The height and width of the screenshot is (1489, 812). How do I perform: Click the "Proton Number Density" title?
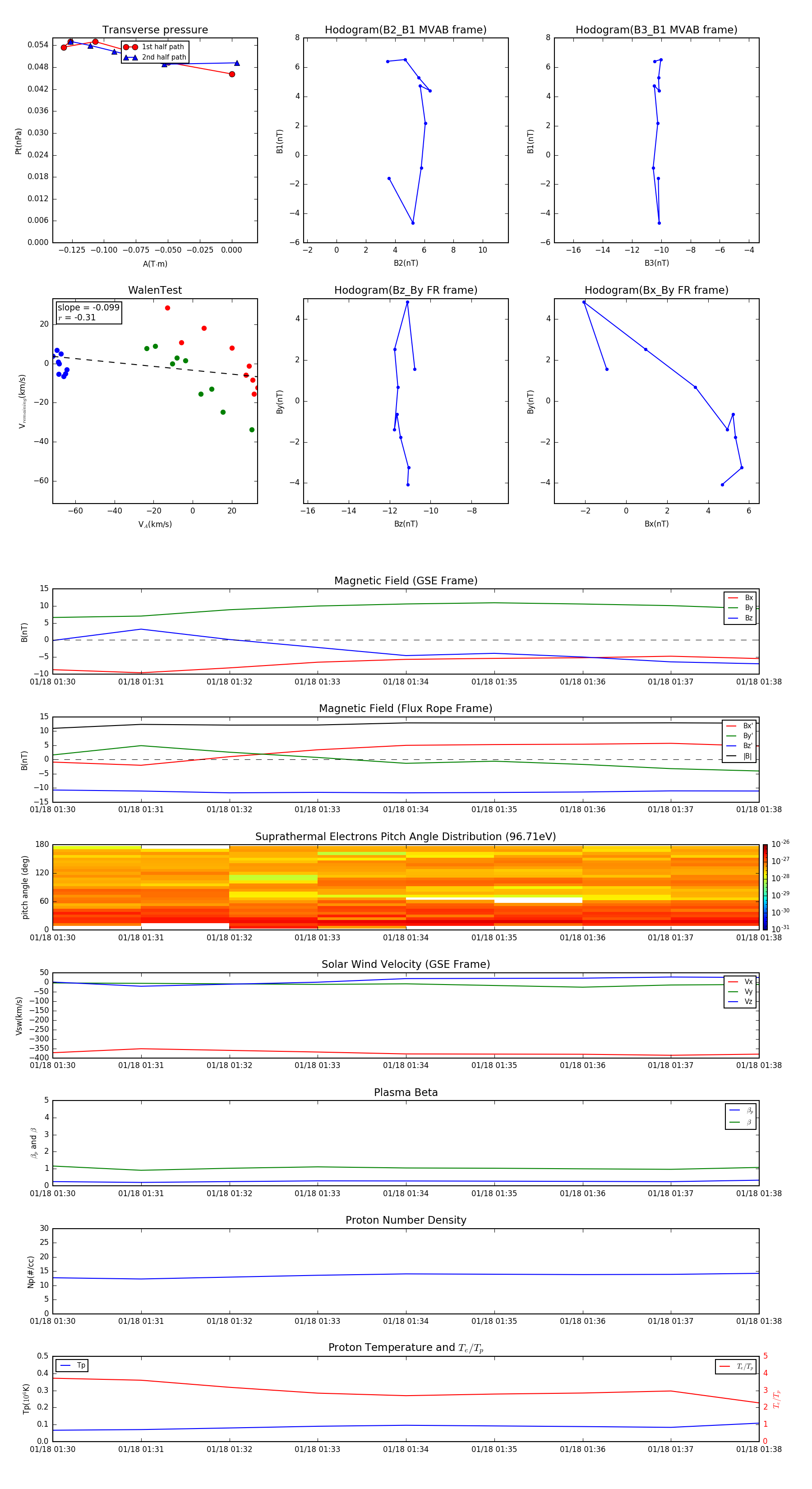point(406,1220)
